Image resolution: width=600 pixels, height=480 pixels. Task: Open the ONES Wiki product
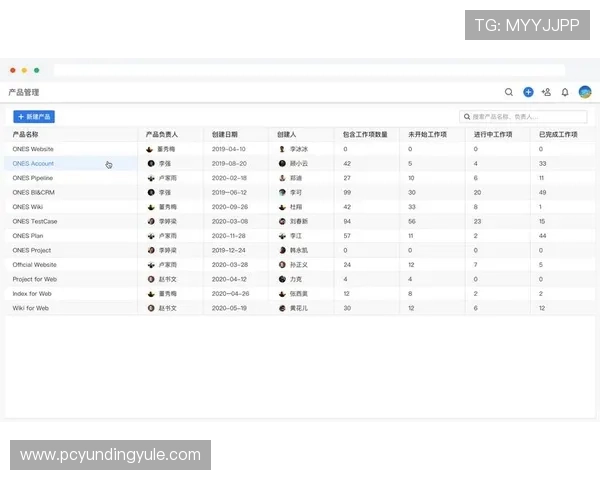pyautogui.click(x=28, y=207)
